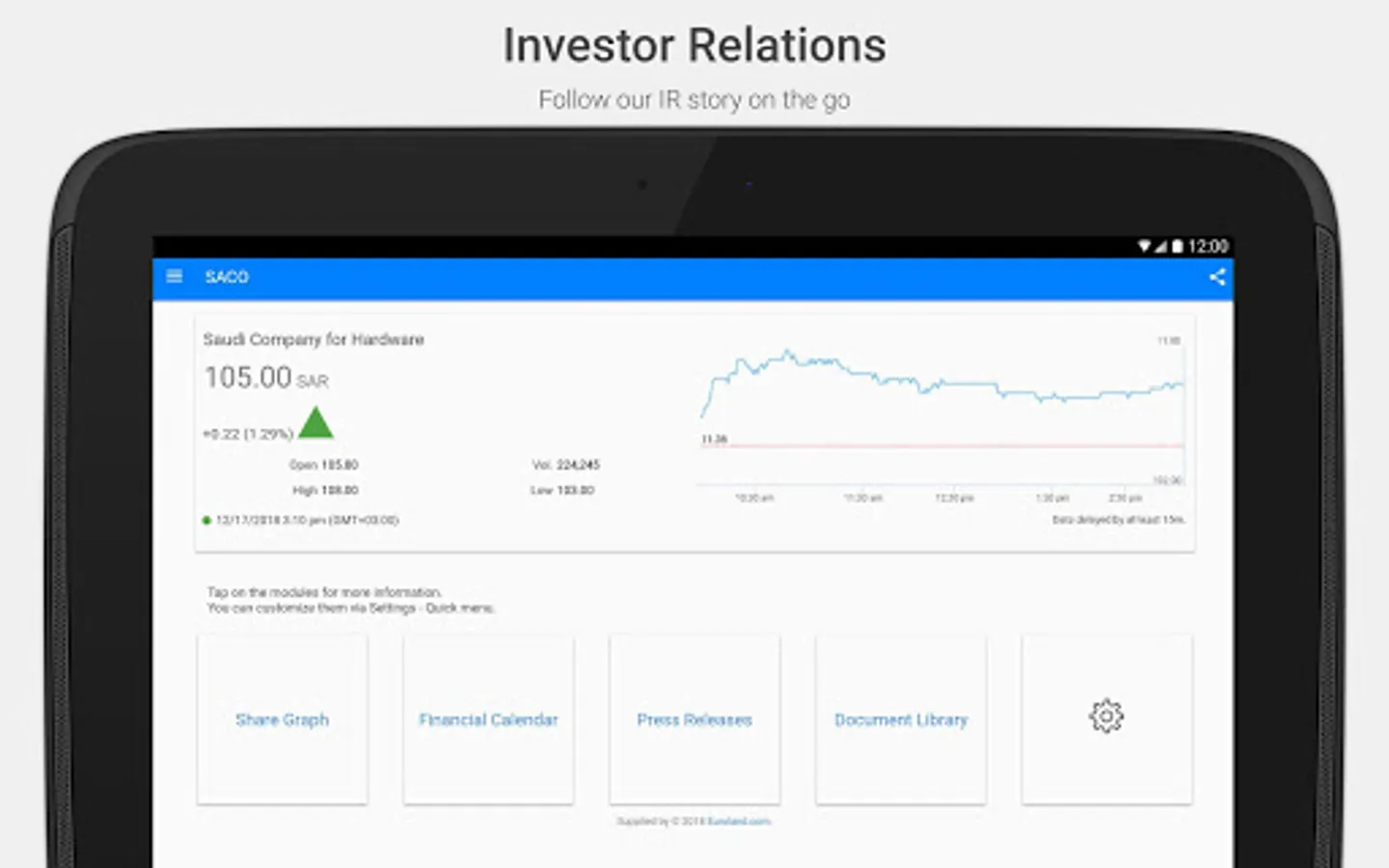
Task: Tap the timestamp with the green dot
Action: pos(301,520)
